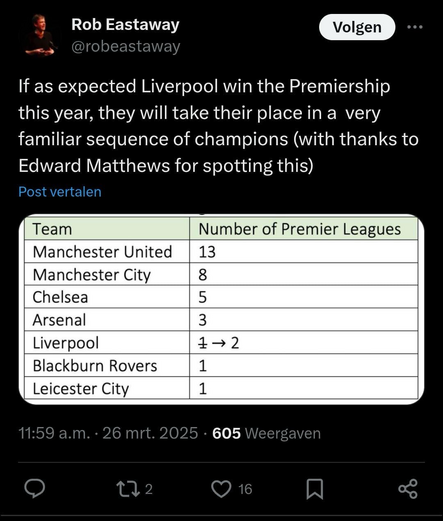This screenshot has height=521, width=443.
Task: Click the @robeastaway handle
Action: pos(126,46)
